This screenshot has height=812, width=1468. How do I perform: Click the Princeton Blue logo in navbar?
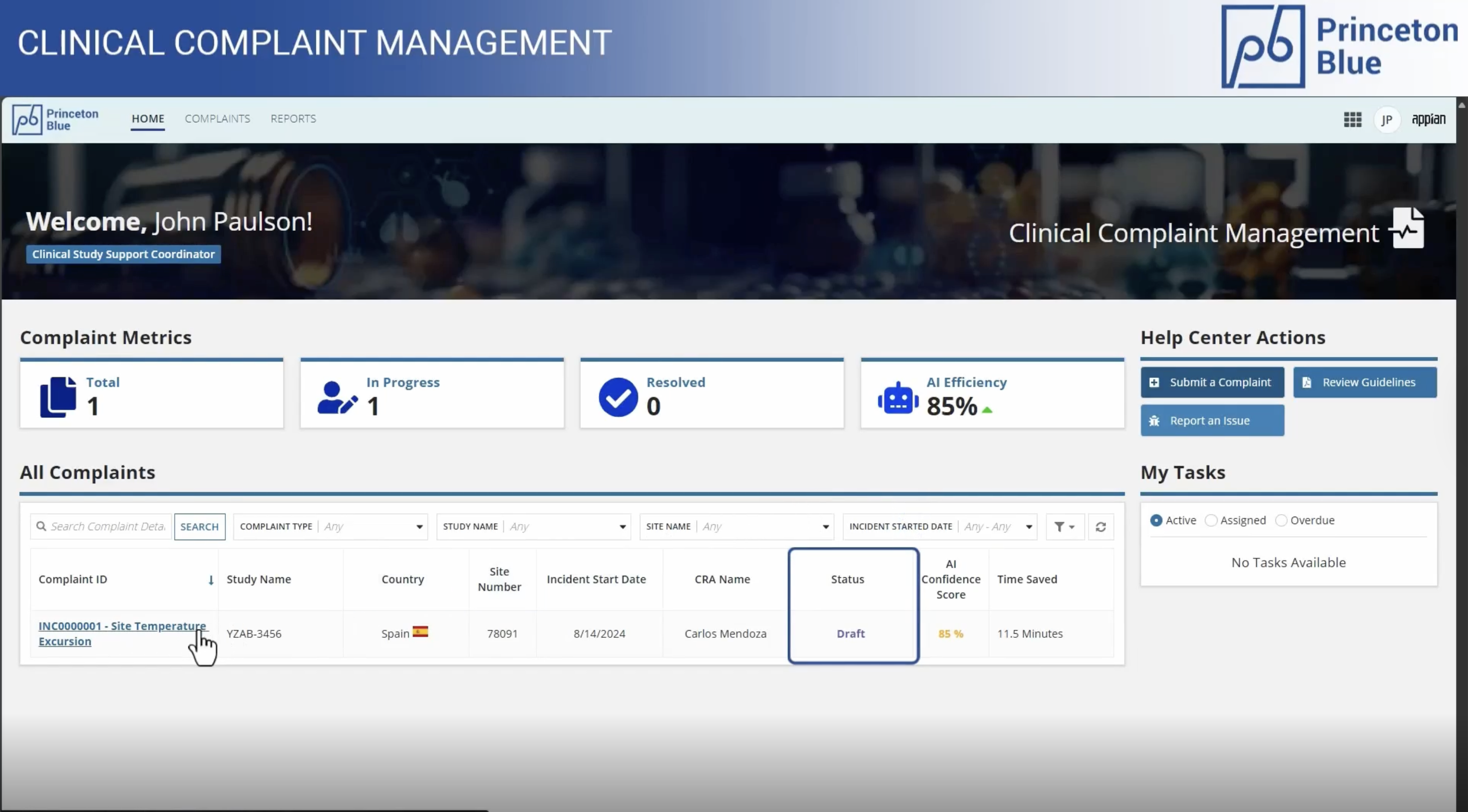tap(55, 120)
